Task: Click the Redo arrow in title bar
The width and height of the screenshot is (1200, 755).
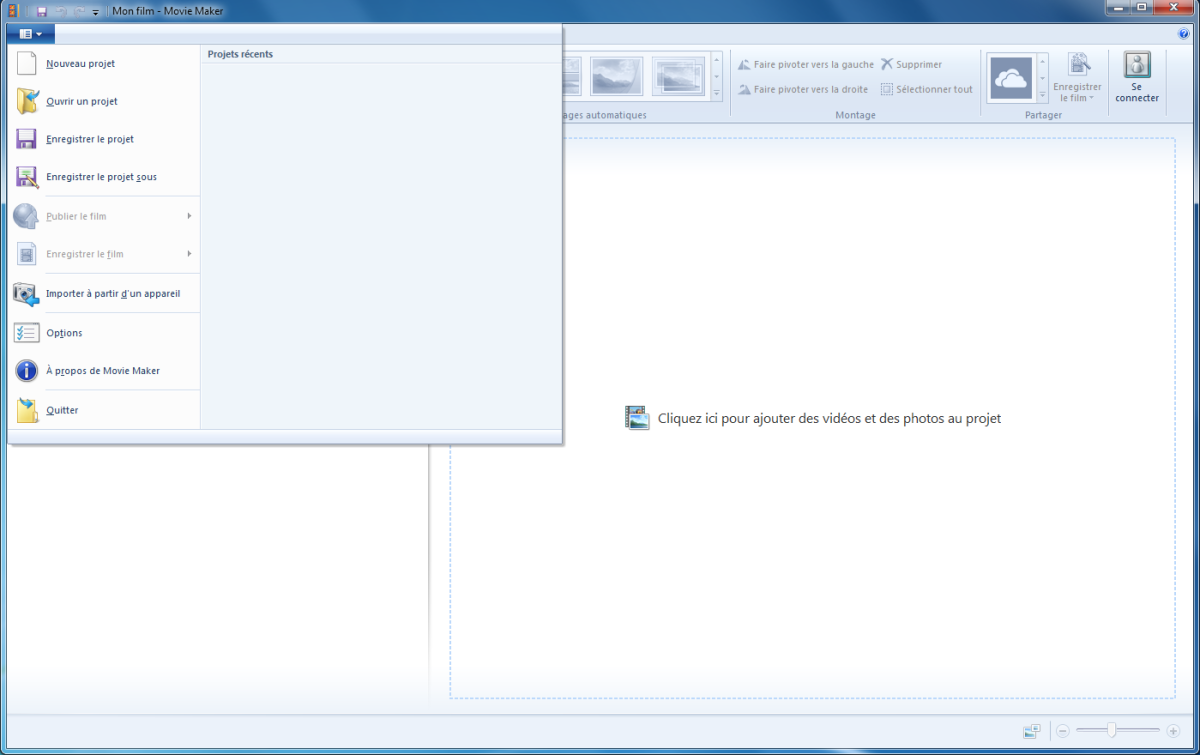Action: [x=79, y=11]
